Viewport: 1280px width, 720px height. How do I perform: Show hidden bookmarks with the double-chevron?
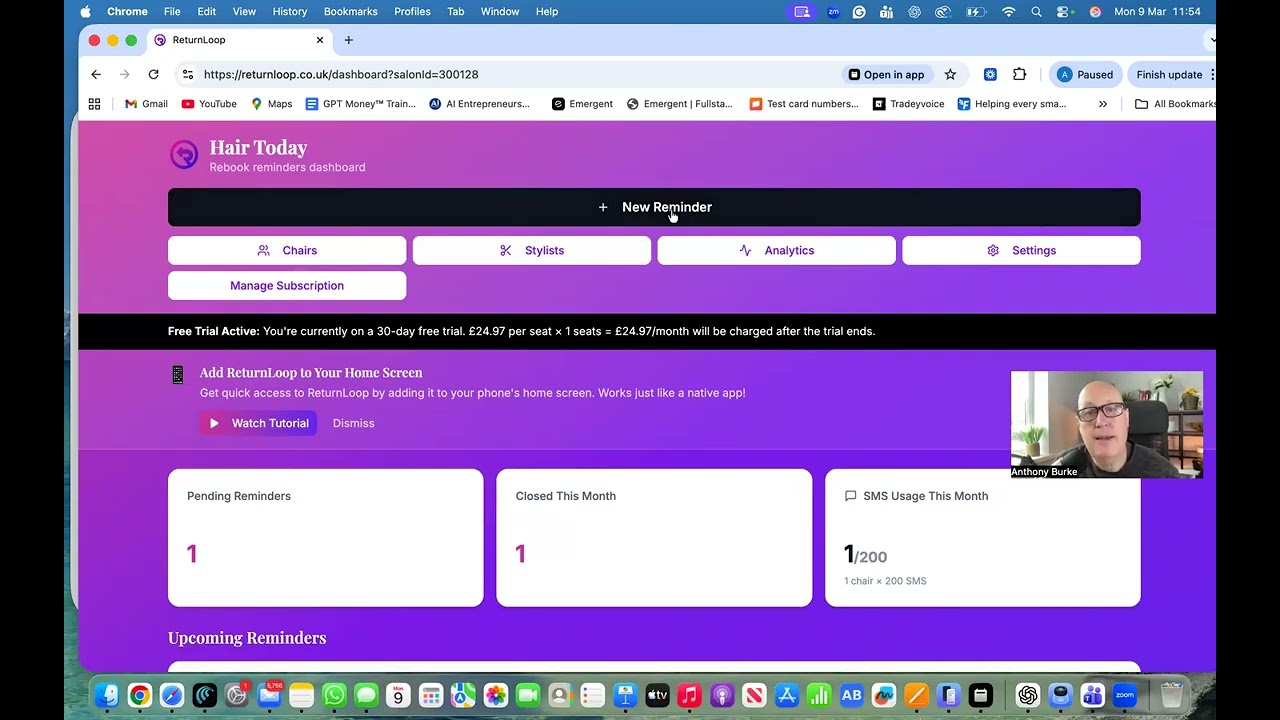[1103, 104]
